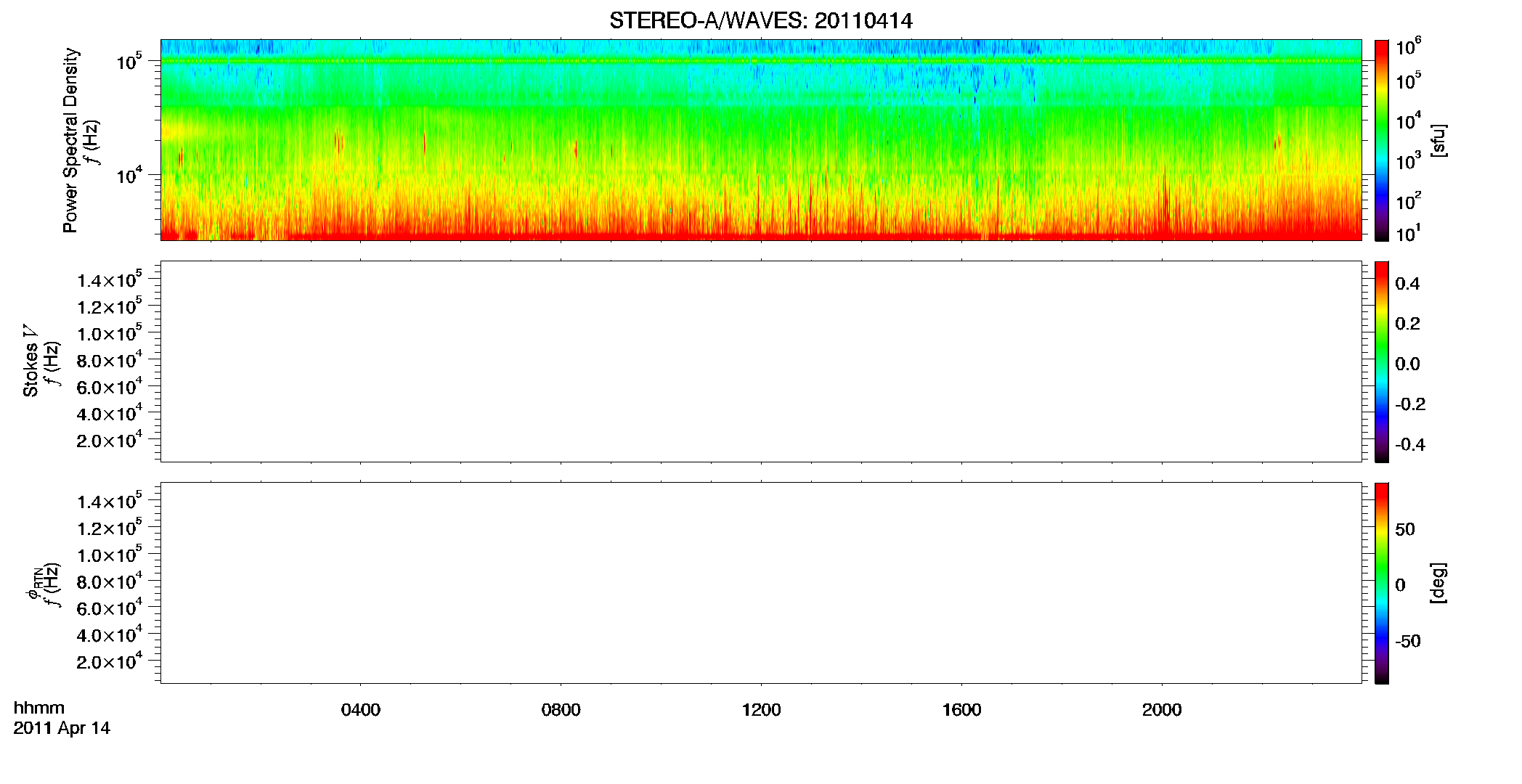Click the 0.4 tick on Stokes V colorbar

coord(1407,284)
